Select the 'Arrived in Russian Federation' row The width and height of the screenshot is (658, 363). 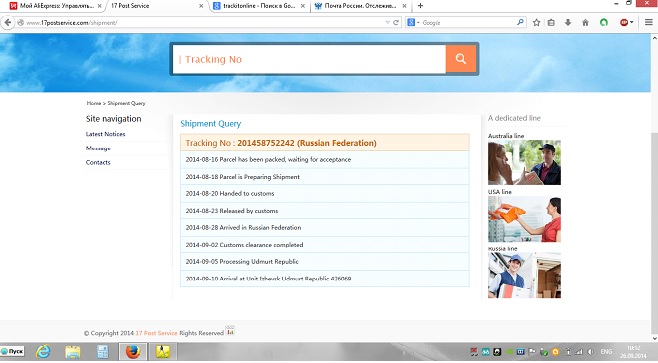(x=324, y=227)
